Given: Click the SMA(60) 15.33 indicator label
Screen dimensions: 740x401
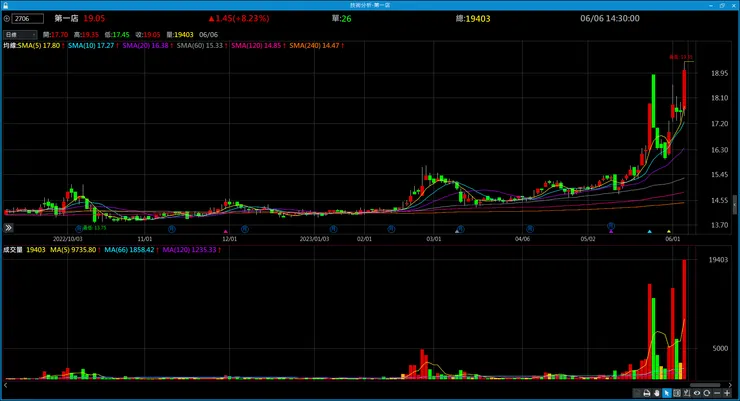Looking at the screenshot, I should (200, 46).
